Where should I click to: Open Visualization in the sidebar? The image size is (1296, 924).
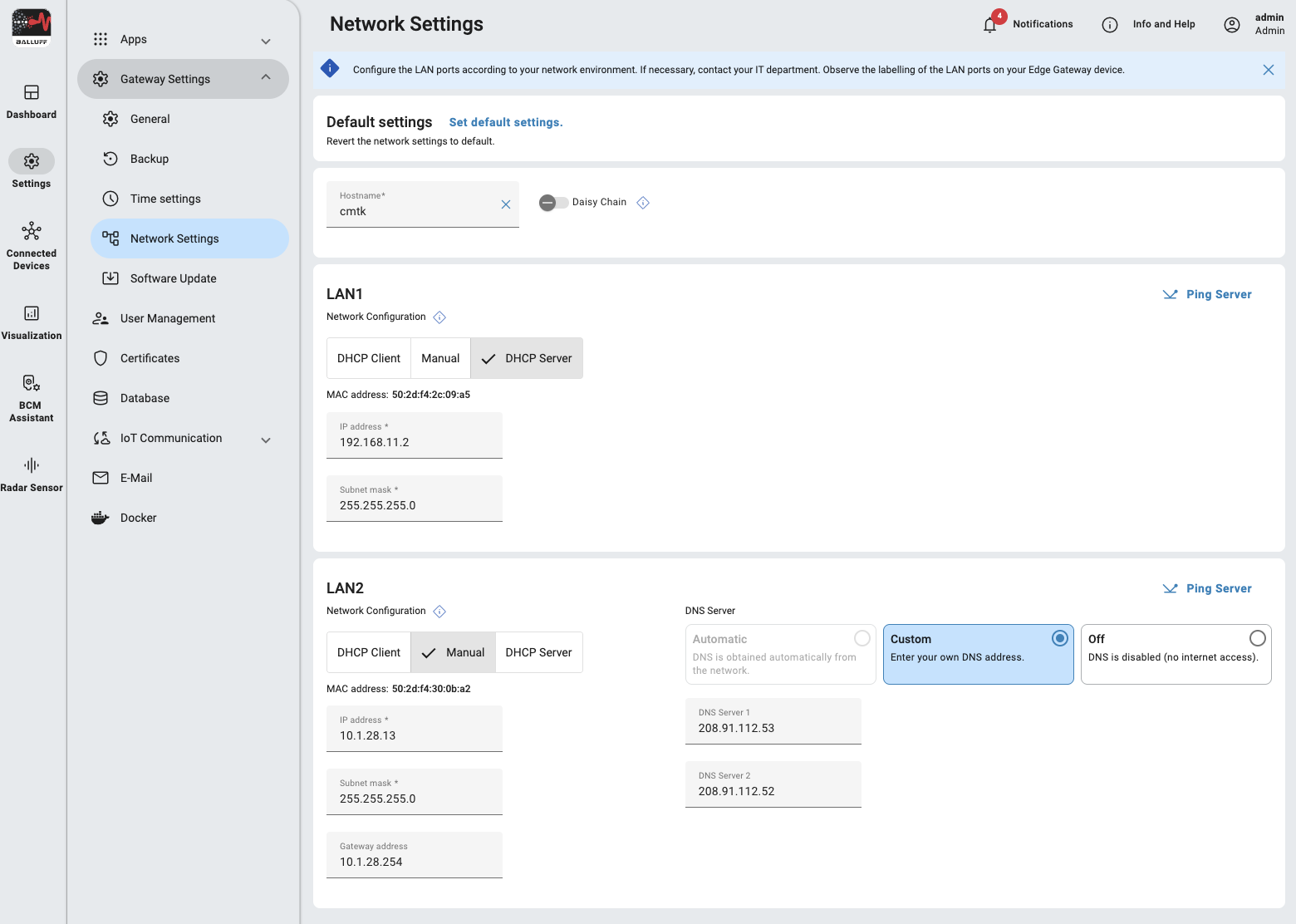pyautogui.click(x=32, y=322)
